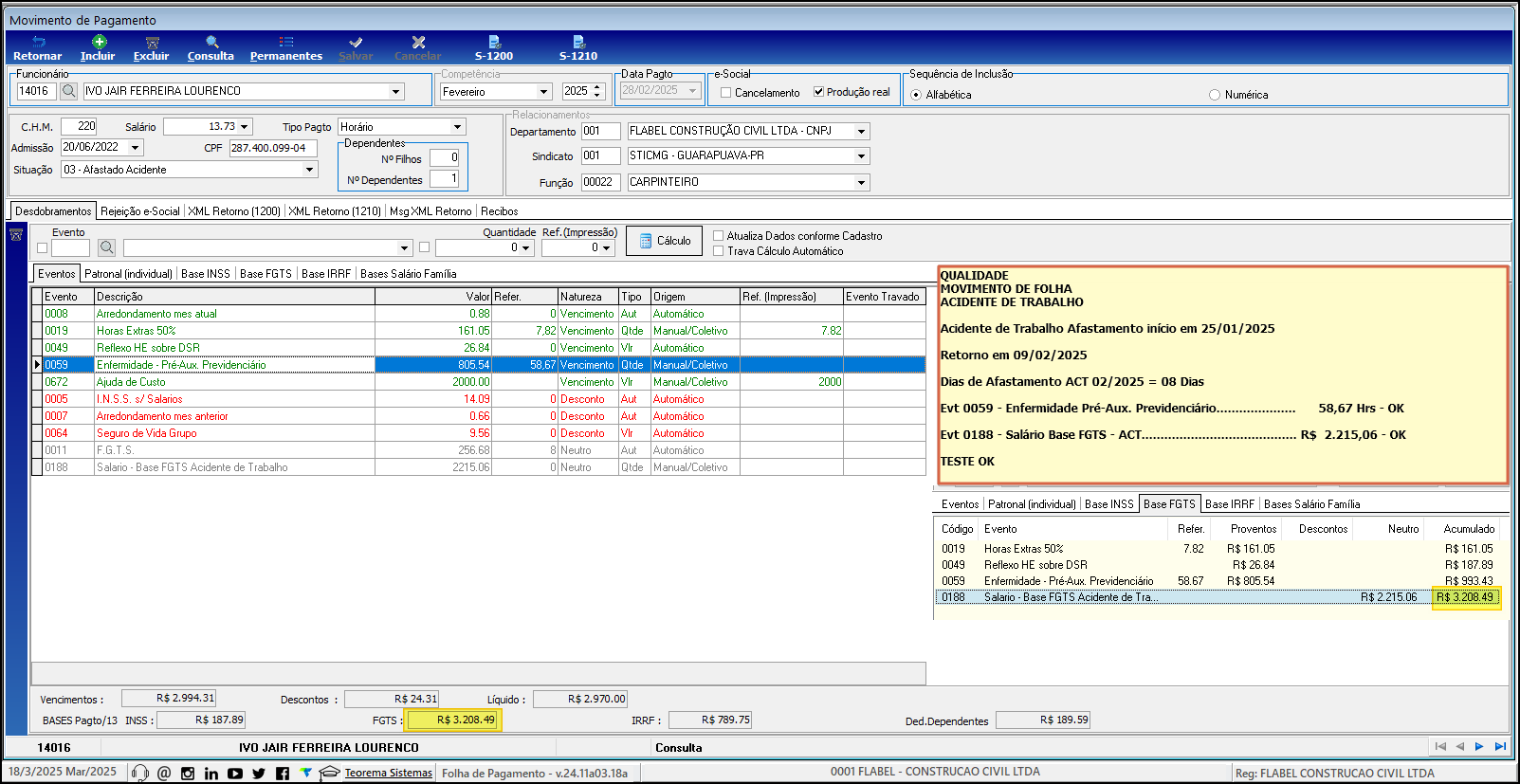This screenshot has width=1520, height=784.
Task: Open the Facebook icon in status bar
Action: (283, 773)
